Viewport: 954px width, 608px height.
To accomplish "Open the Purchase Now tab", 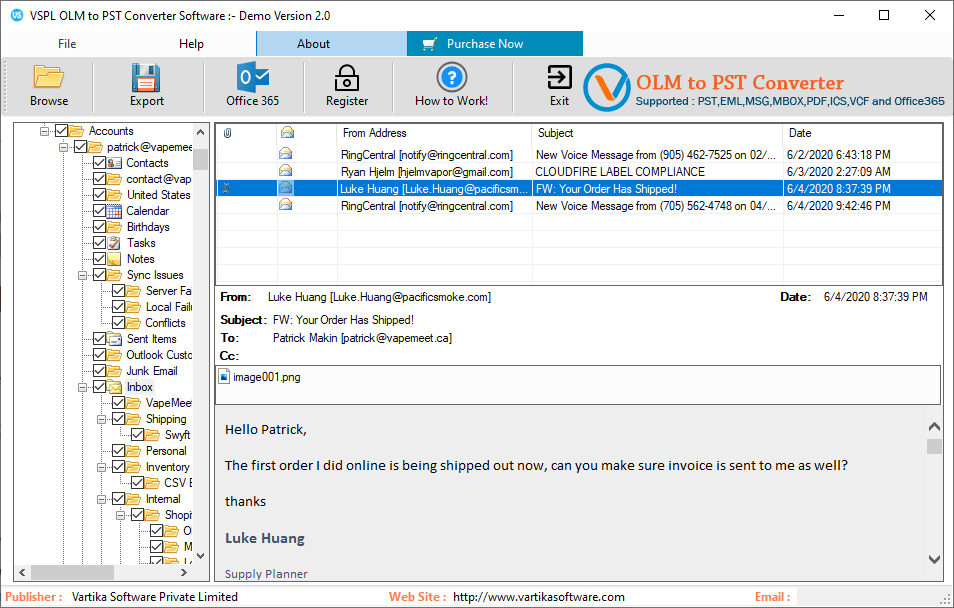I will [x=495, y=44].
